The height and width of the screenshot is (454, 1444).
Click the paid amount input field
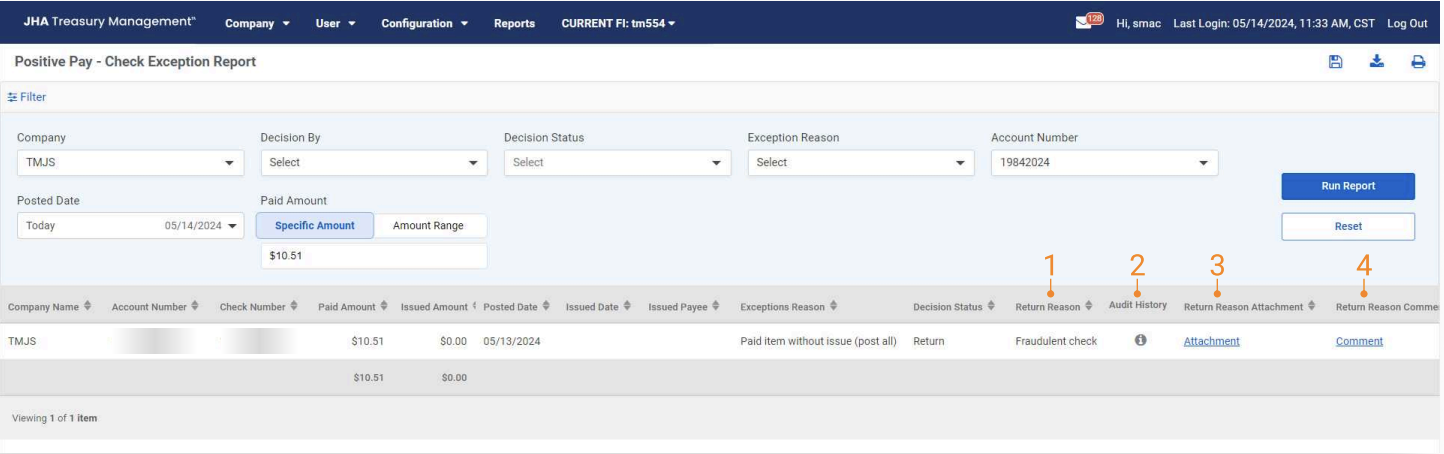click(372, 256)
